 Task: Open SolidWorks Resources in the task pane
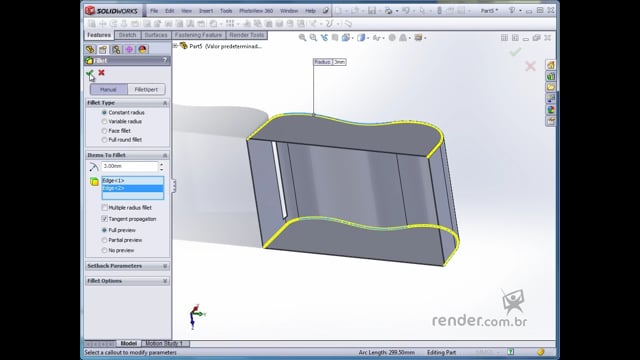(551, 65)
